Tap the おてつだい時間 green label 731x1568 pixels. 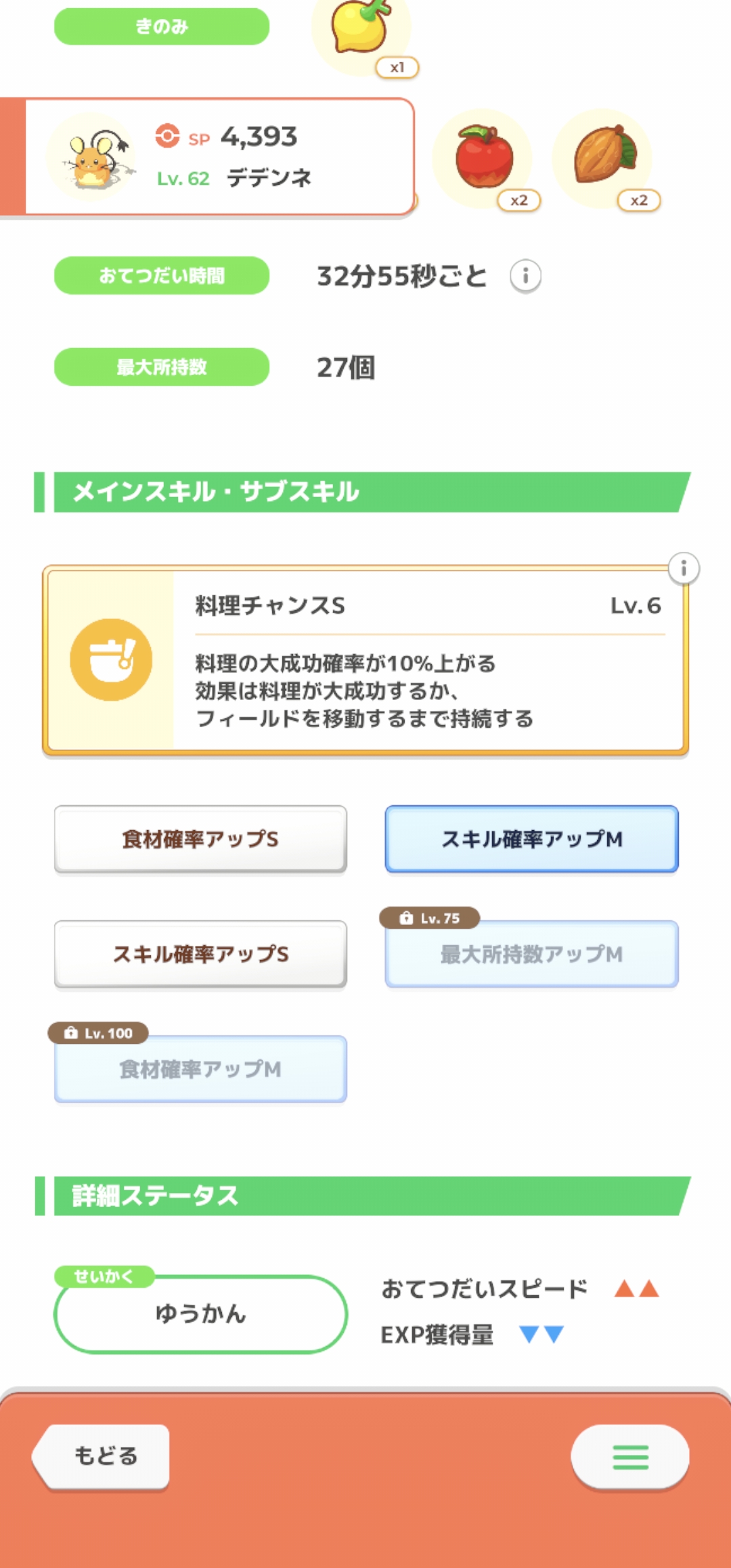tap(162, 276)
